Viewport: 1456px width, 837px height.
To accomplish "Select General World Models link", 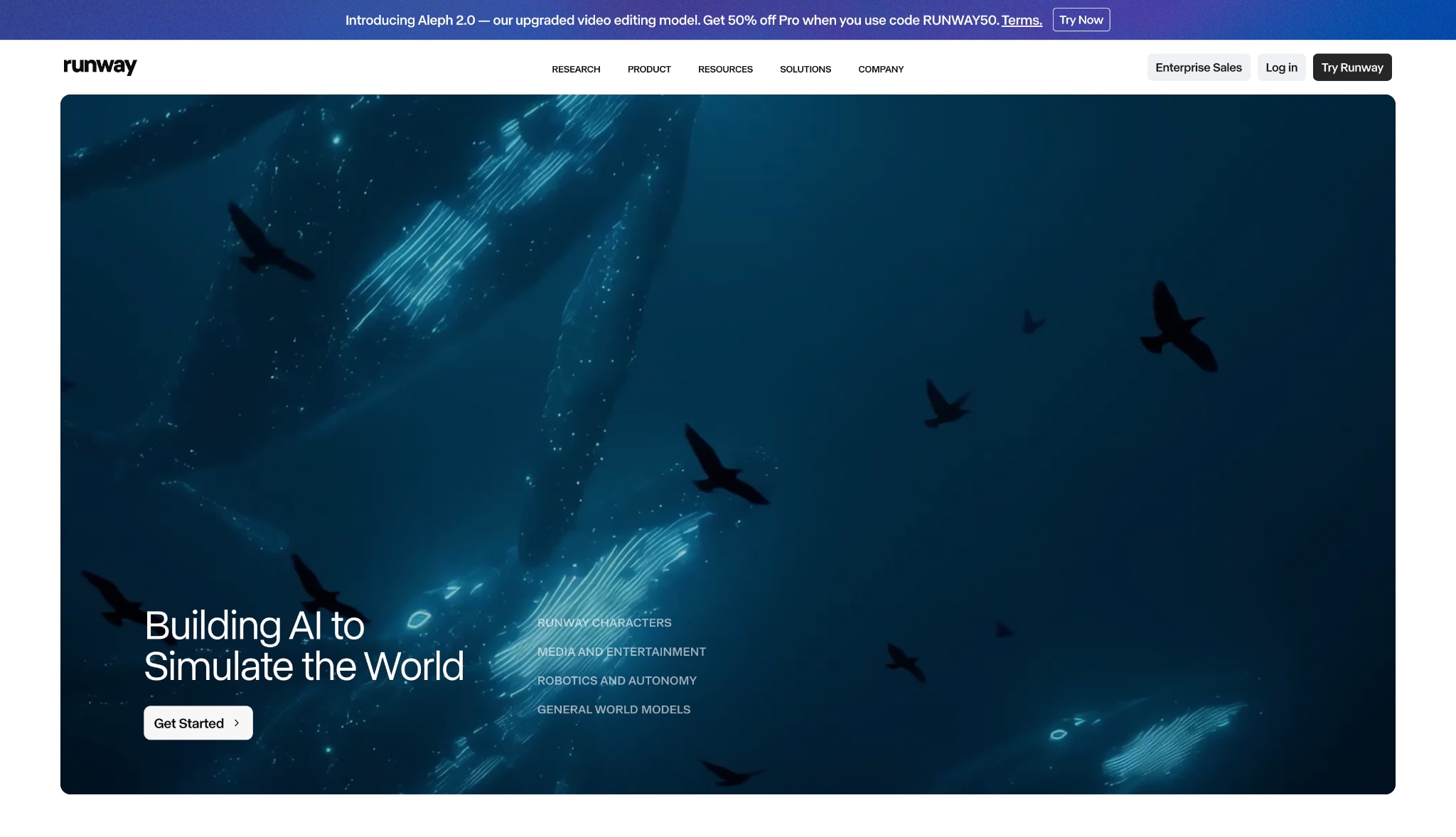I will pos(614,710).
